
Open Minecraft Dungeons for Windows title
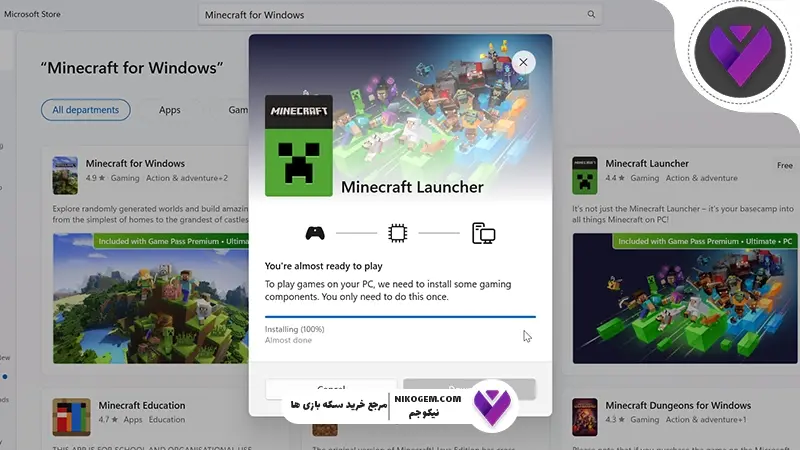678,405
